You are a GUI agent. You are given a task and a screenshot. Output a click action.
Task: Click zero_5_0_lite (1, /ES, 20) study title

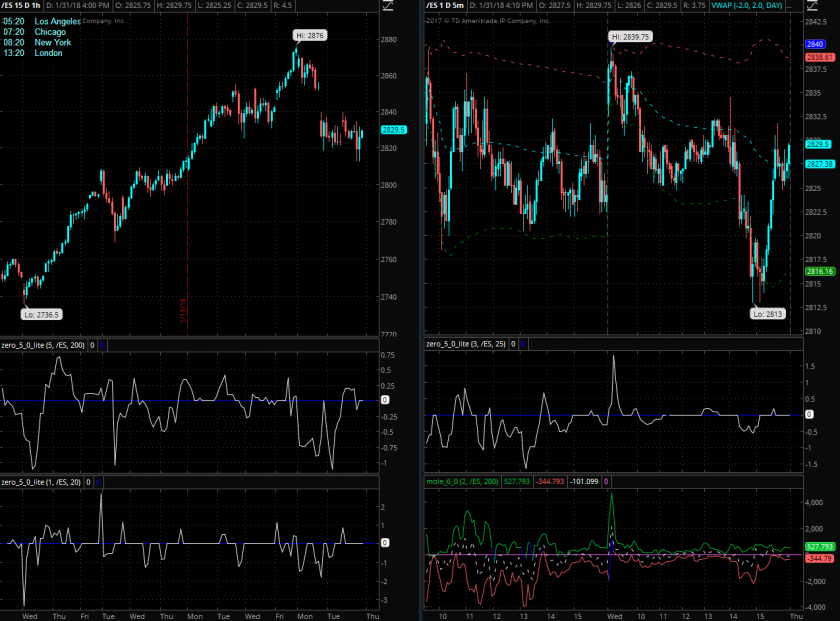click(x=41, y=482)
